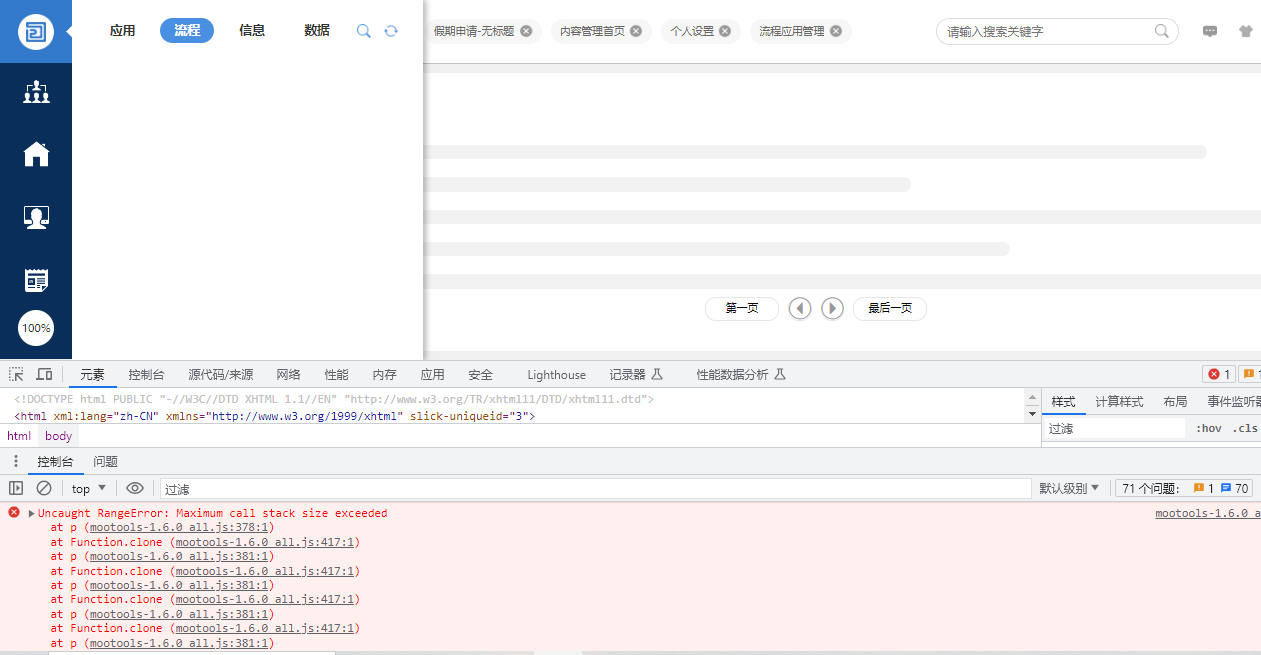Screen dimensions: 1261x655
Task: Click the magnifier search icon beside 数据
Action: click(364, 31)
